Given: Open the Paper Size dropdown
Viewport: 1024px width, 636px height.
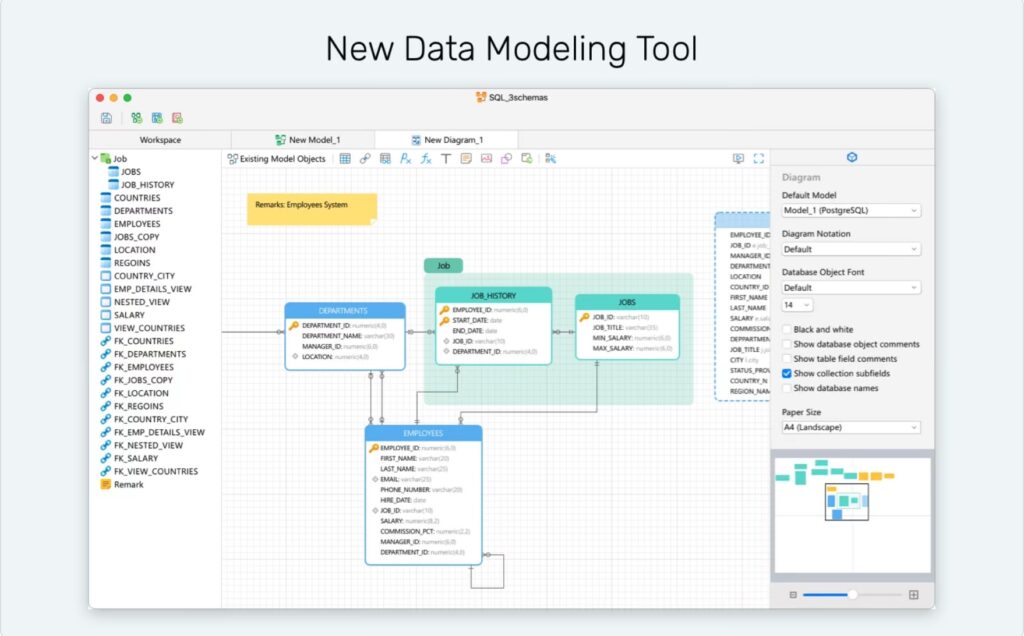Looking at the screenshot, I should (x=851, y=428).
